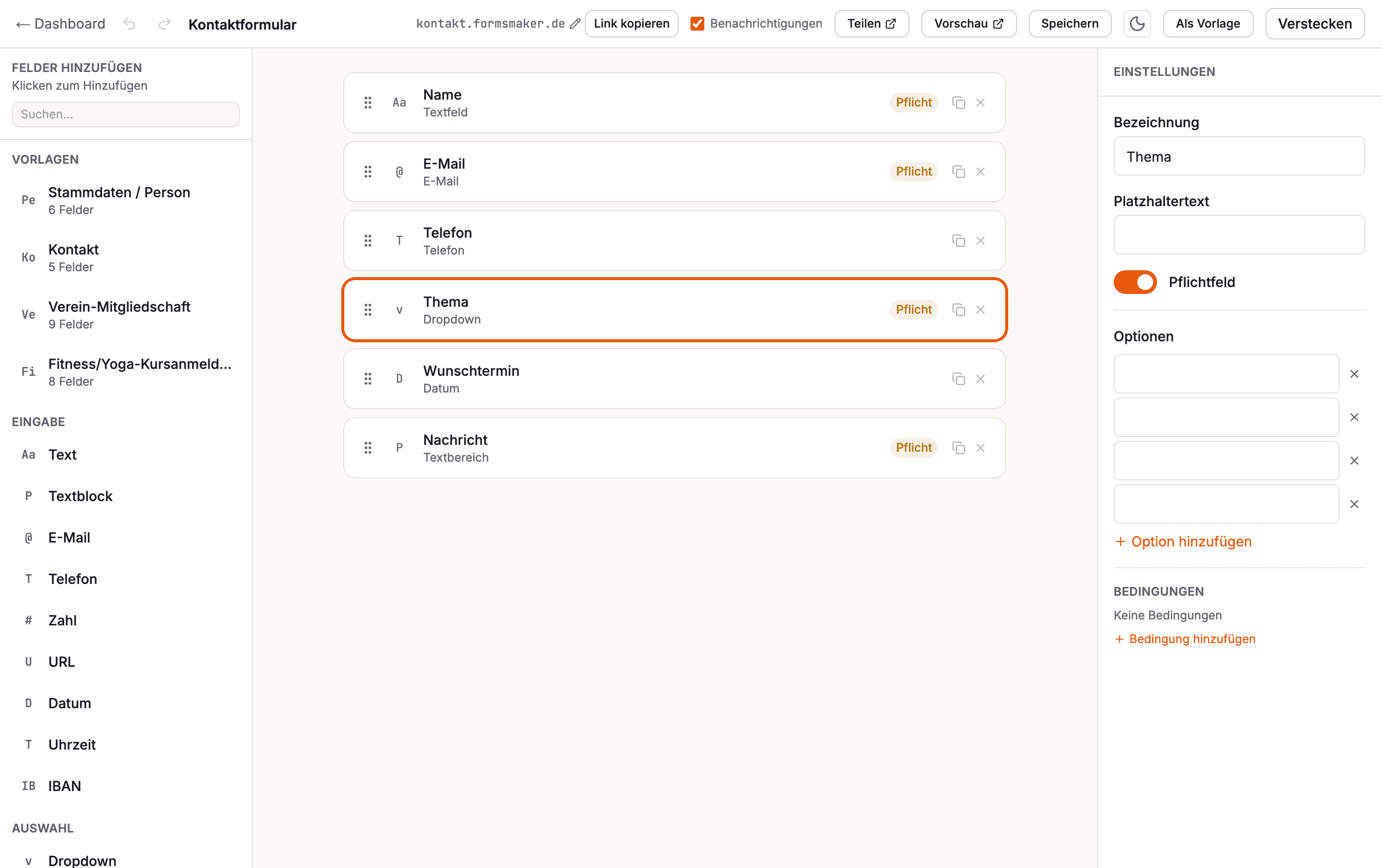Duplicate the Nachricht field
Image resolution: width=1381 pixels, height=868 pixels.
coord(958,448)
